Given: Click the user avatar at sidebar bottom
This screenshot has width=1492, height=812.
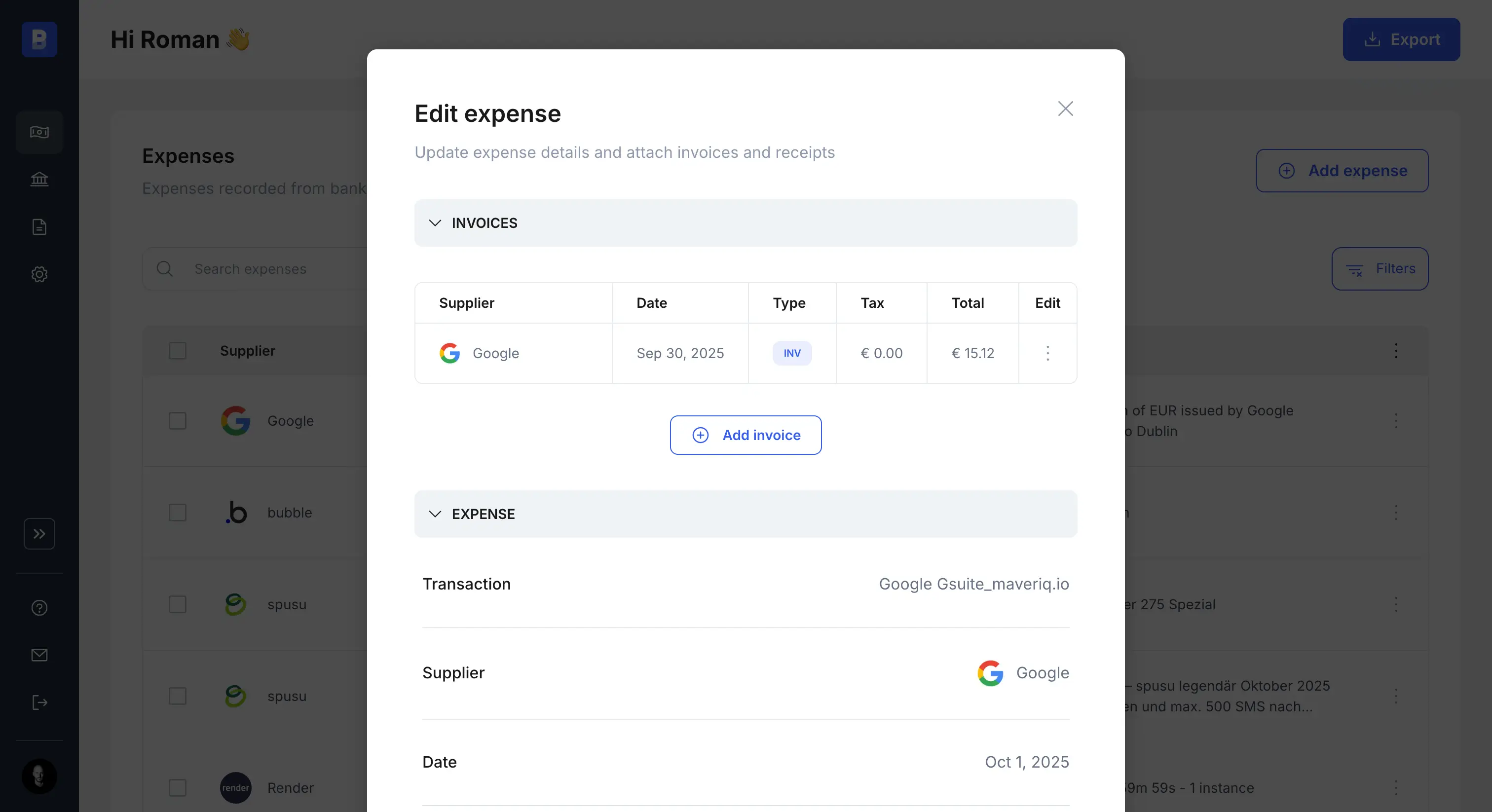Looking at the screenshot, I should (39, 776).
